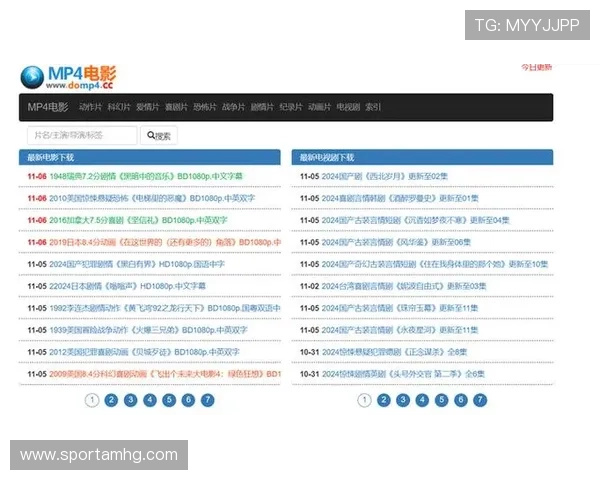Click the blue globe MP4电影 logo icon
Viewport: 600px width, 480px height.
point(32,77)
